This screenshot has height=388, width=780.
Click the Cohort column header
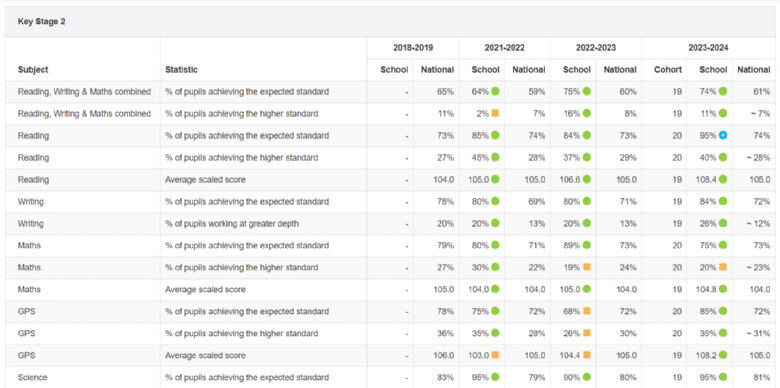tap(668, 70)
